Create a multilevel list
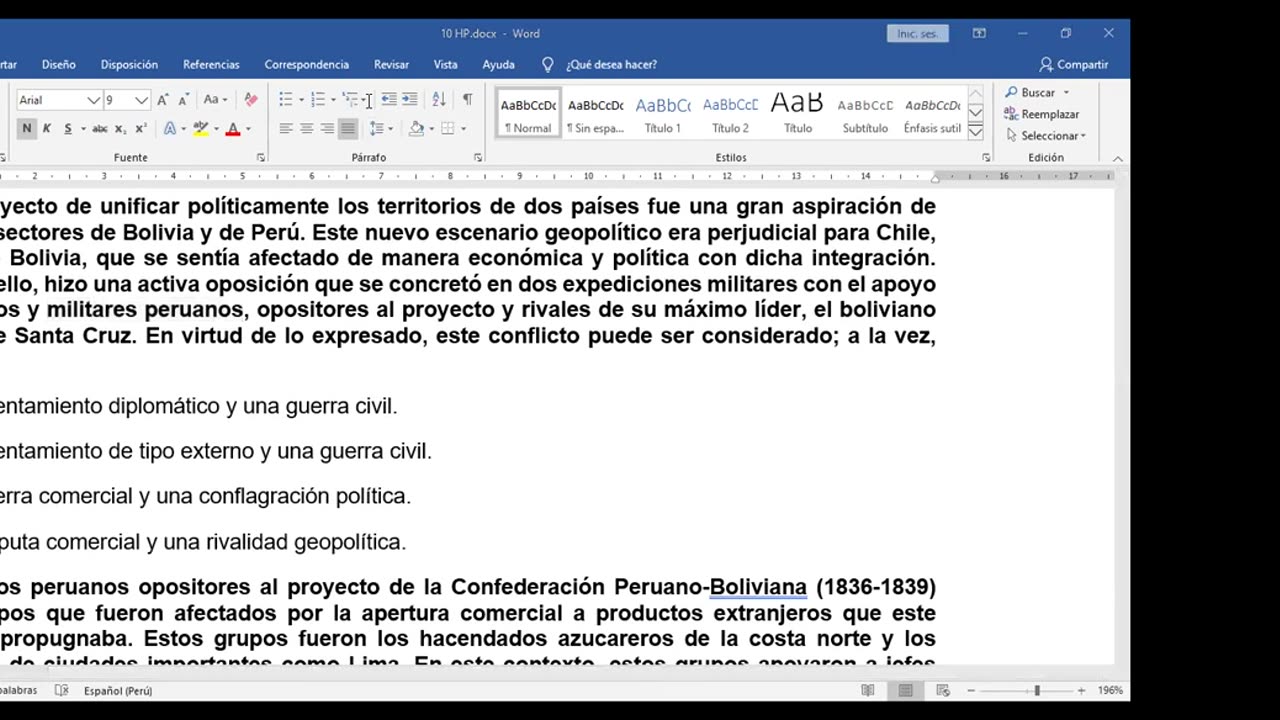 pos(350,100)
